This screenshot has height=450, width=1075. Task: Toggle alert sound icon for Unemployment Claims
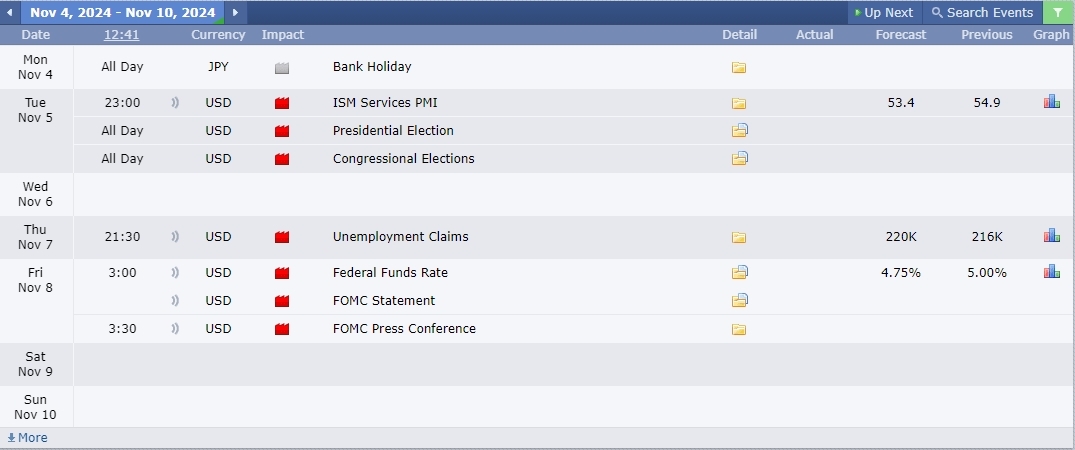pyautogui.click(x=175, y=237)
